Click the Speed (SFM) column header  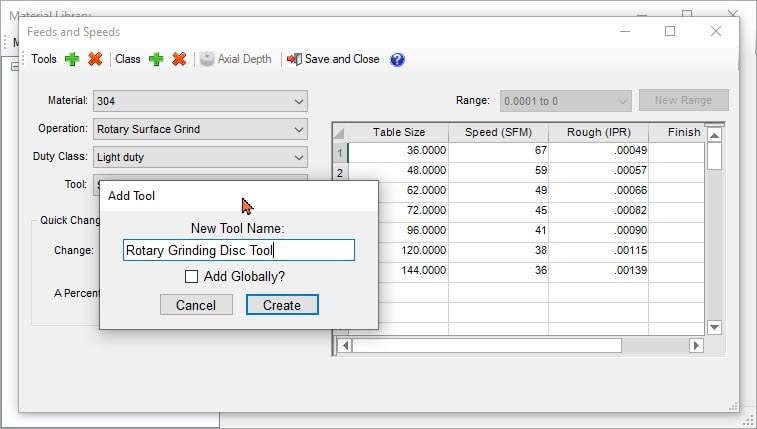coord(498,132)
